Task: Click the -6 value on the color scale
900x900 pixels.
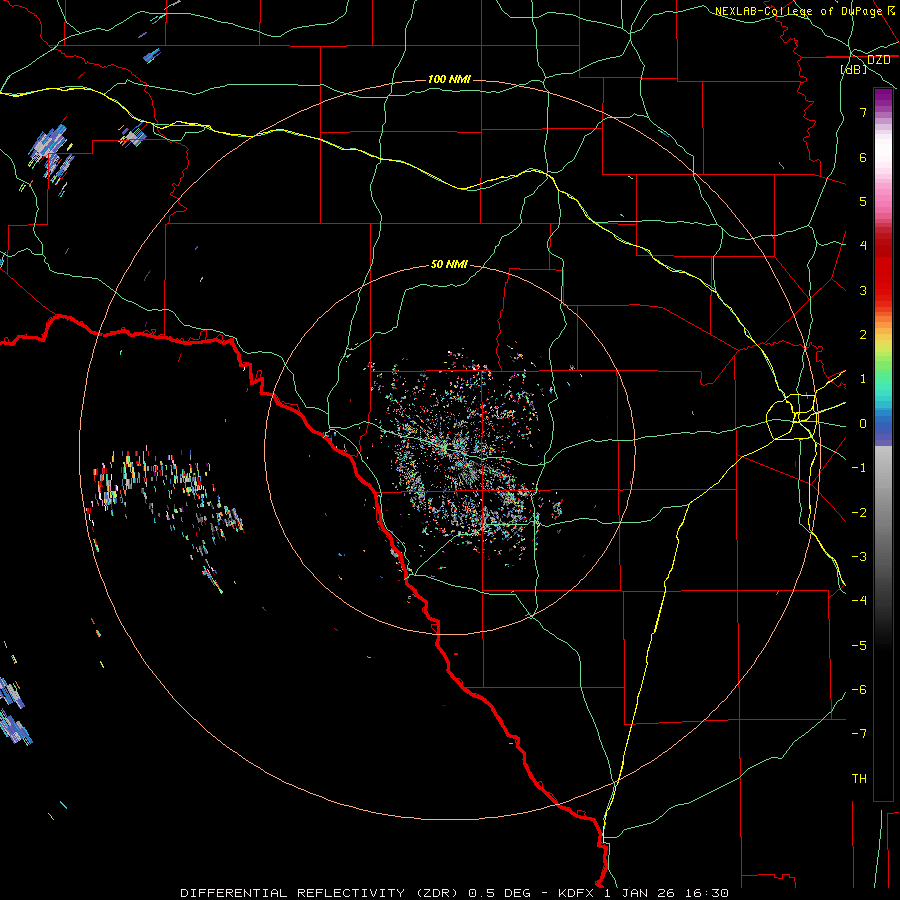Action: coord(859,690)
